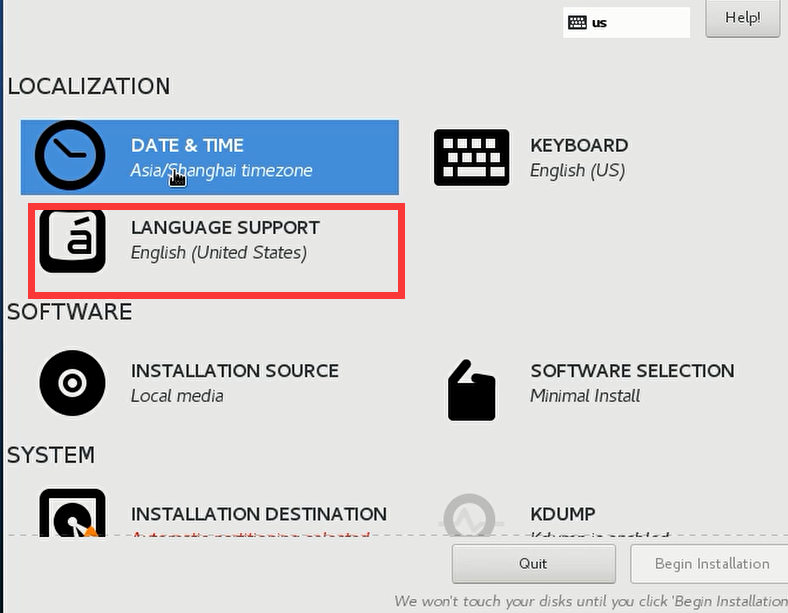Click the Begin Installation button
The height and width of the screenshot is (613, 788).
click(711, 563)
